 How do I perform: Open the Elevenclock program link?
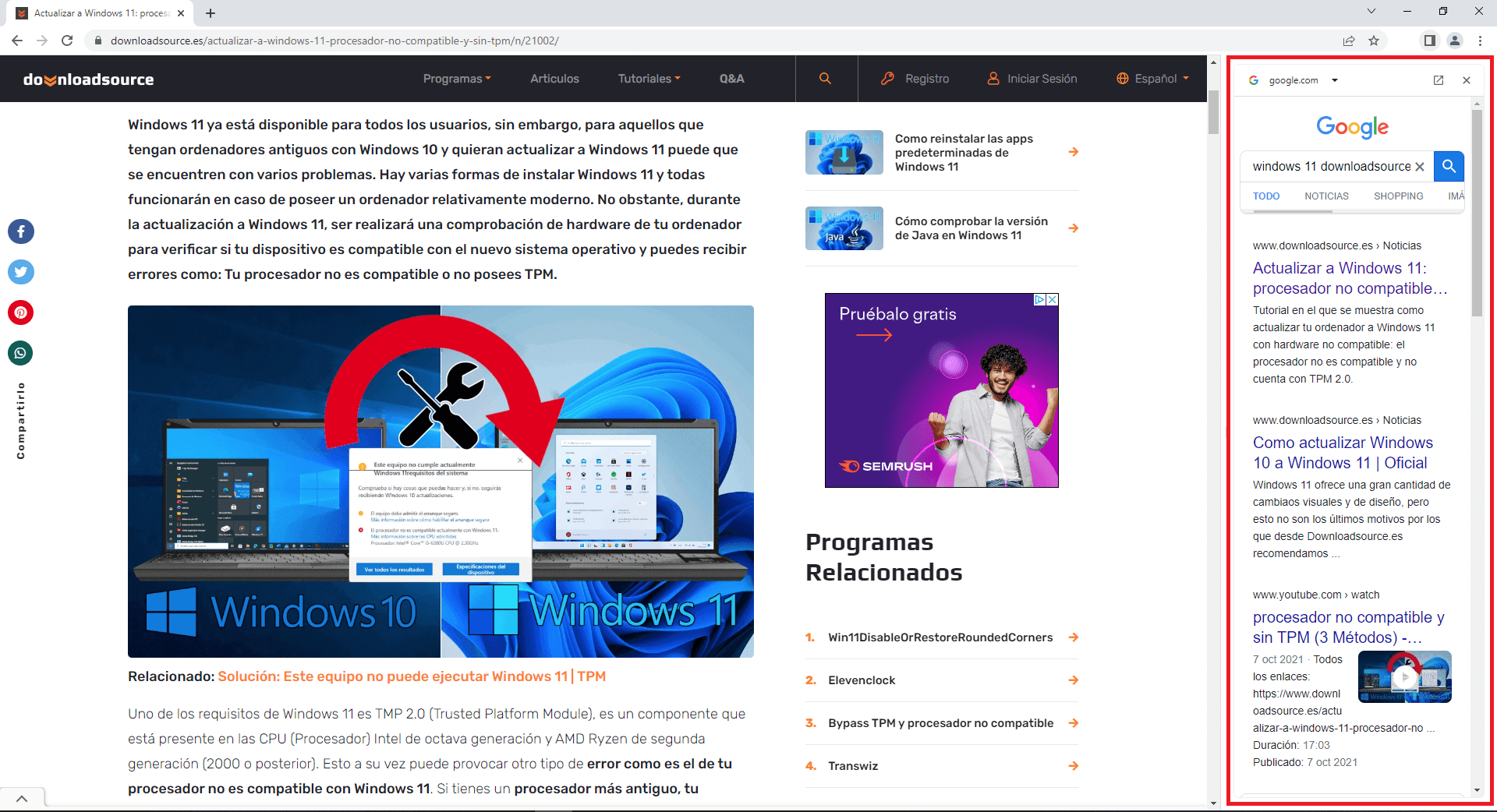862,680
